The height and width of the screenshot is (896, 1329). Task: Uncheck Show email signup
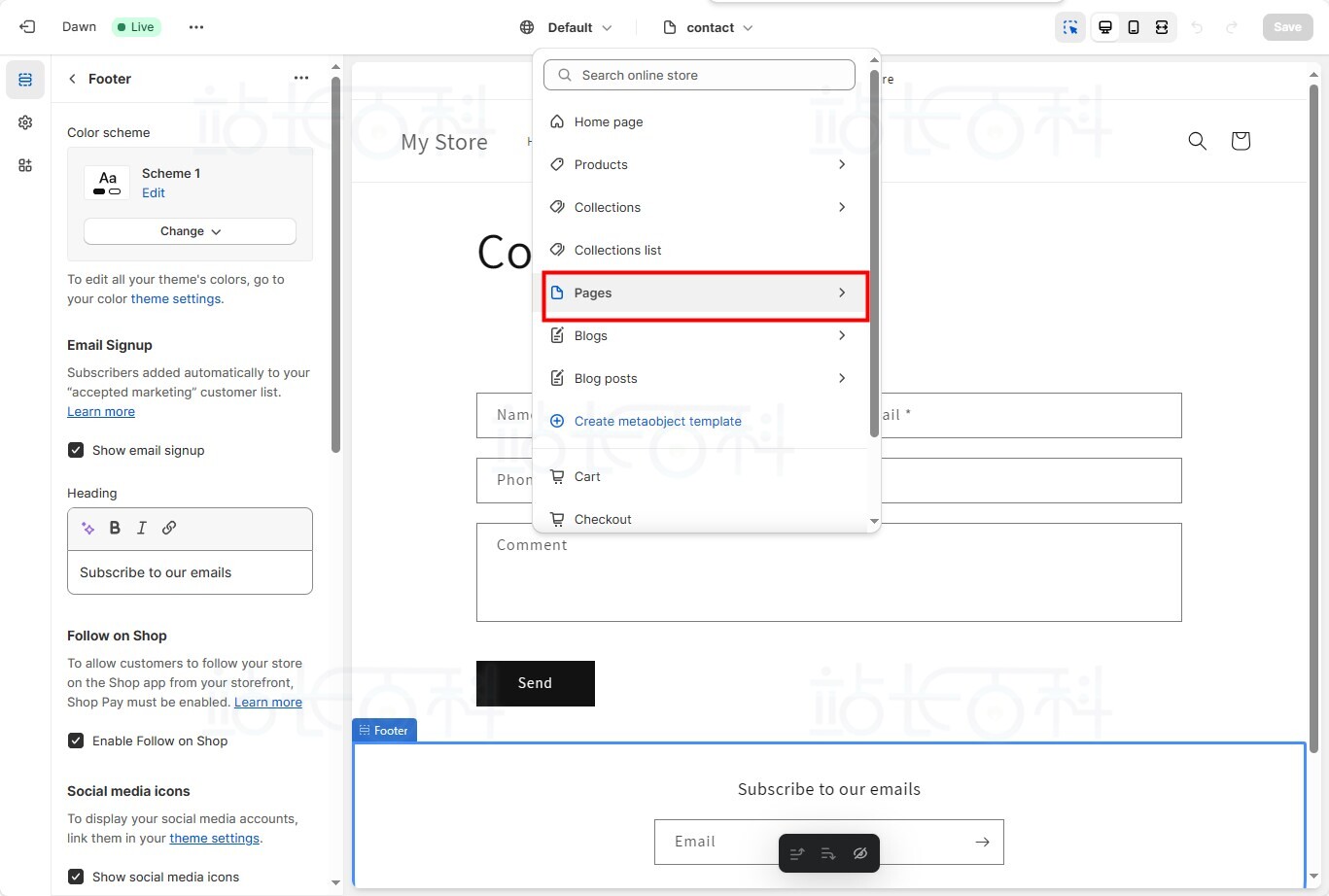click(76, 450)
